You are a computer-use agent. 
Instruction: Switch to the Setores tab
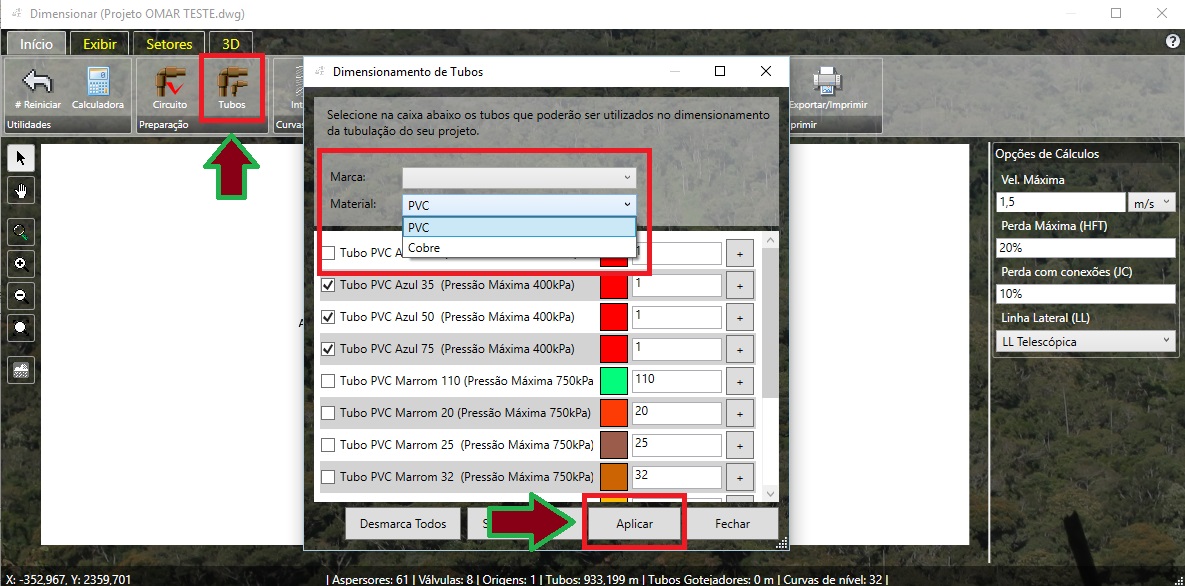(x=170, y=44)
